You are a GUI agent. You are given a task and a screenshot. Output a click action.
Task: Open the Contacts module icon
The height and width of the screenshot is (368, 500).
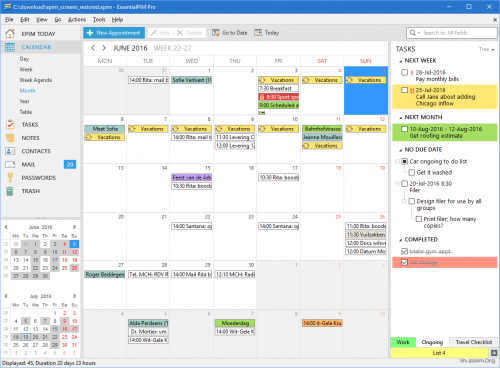[x=10, y=151]
